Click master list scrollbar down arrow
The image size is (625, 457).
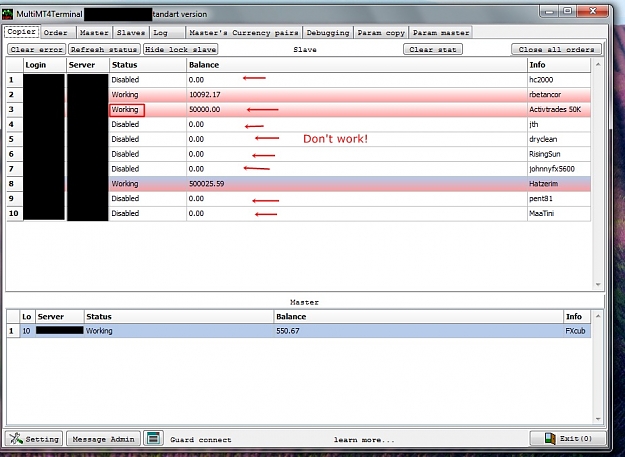(598, 419)
